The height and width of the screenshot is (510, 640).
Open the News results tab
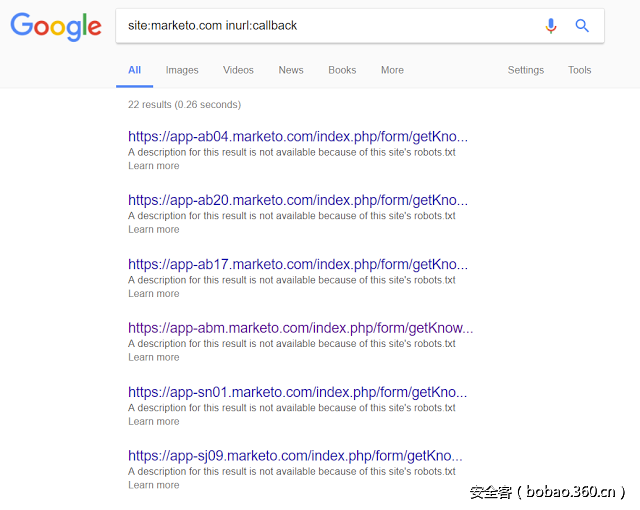click(x=291, y=70)
